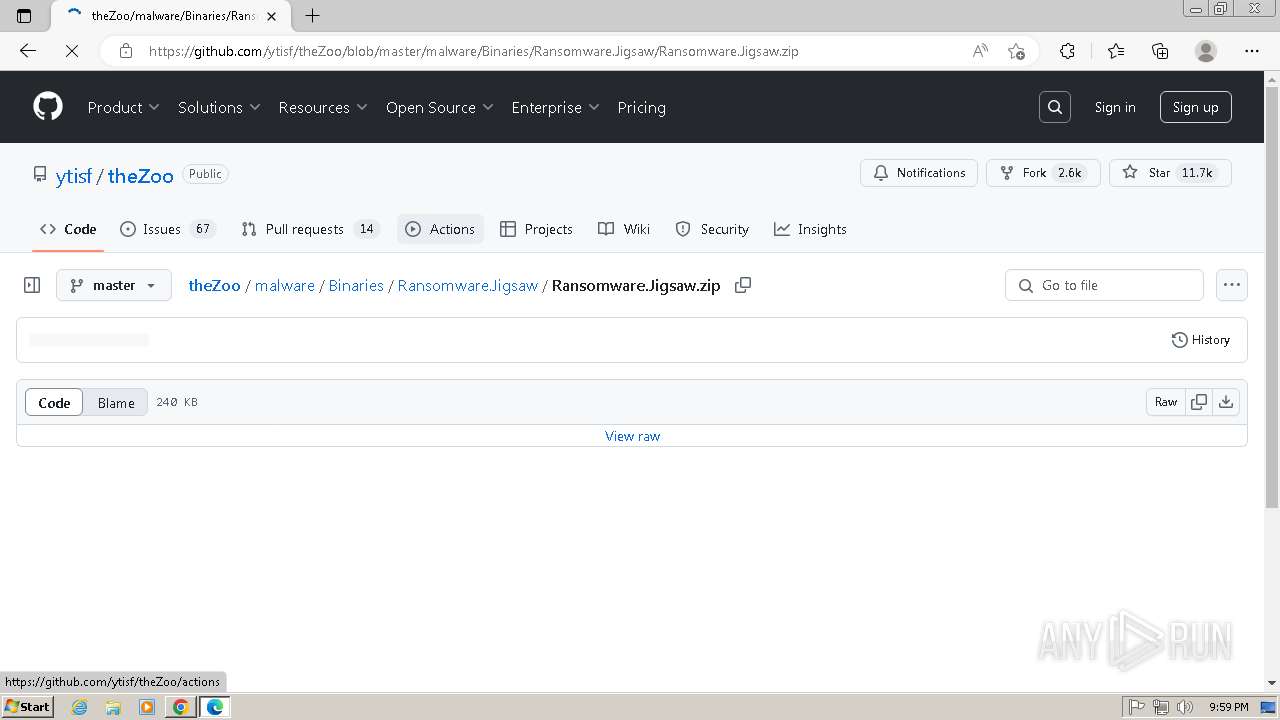The image size is (1280, 720).
Task: Click the 240 KB file size text
Action: coord(177,402)
